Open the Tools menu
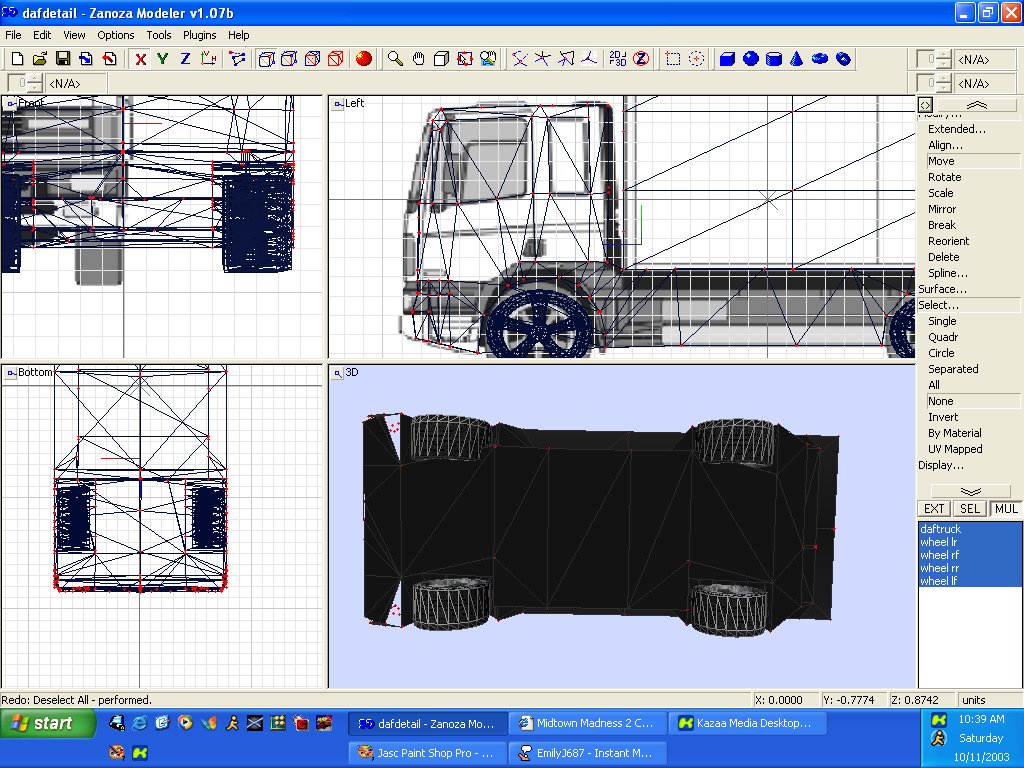1024x768 pixels. [159, 35]
